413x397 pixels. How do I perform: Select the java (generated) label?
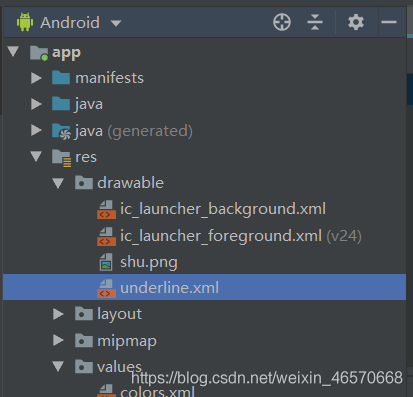coord(134,131)
